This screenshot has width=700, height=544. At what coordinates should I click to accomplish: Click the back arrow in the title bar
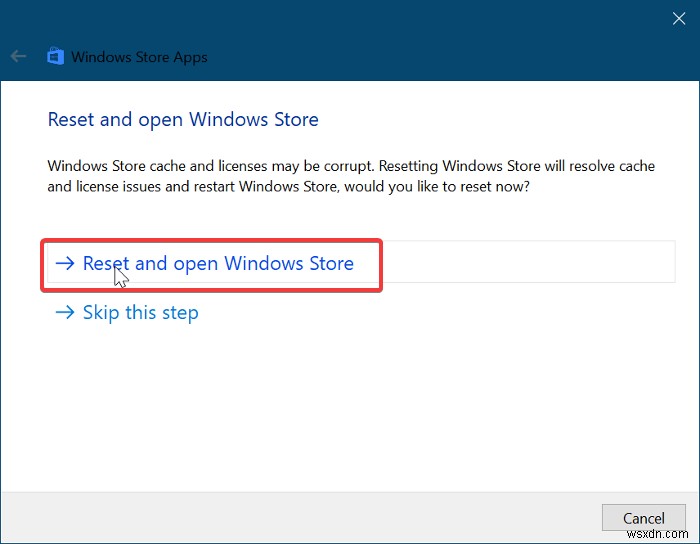coord(18,57)
